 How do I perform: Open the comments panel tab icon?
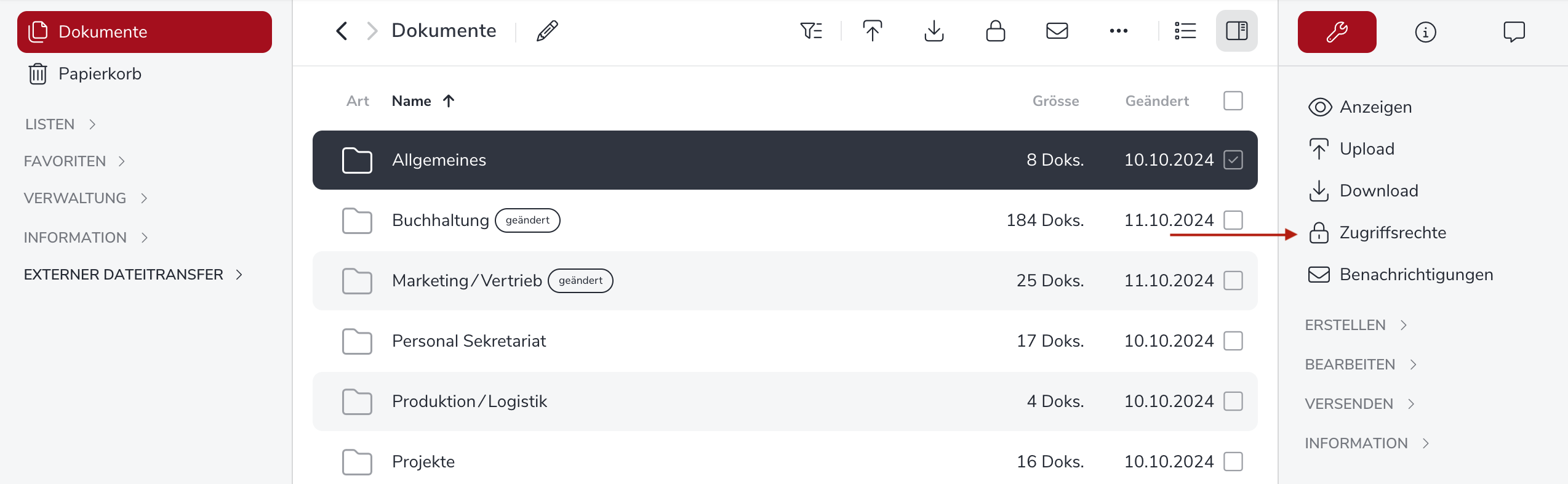1514,32
